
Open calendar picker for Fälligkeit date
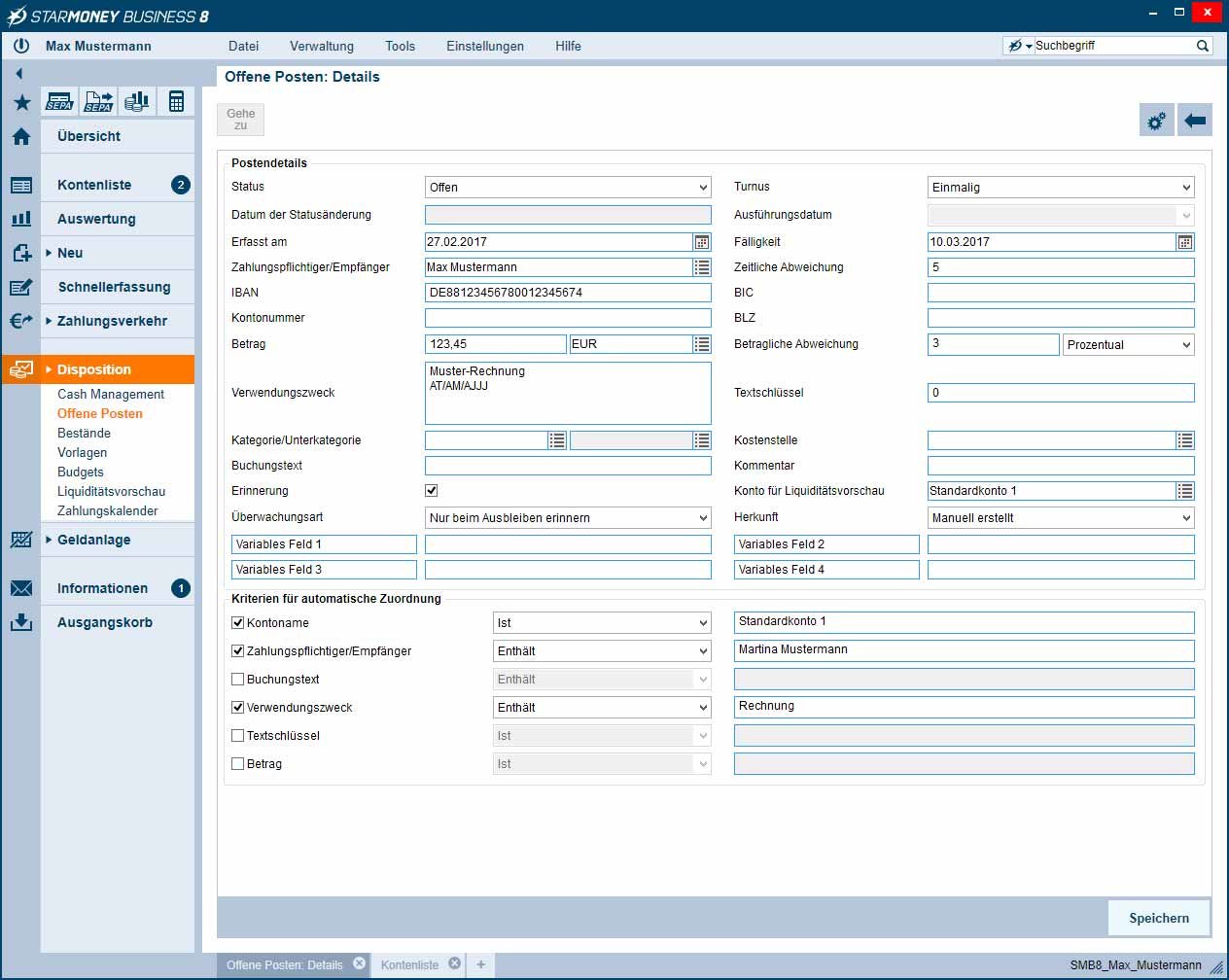pos(1184,242)
